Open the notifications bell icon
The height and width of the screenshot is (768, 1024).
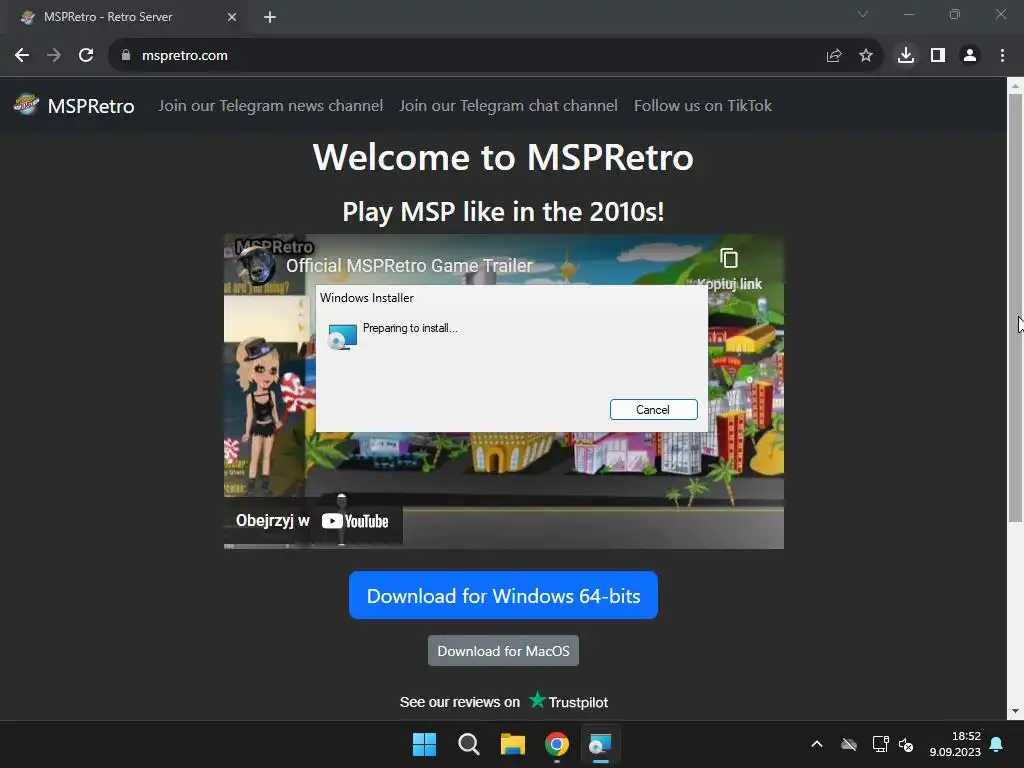click(997, 744)
